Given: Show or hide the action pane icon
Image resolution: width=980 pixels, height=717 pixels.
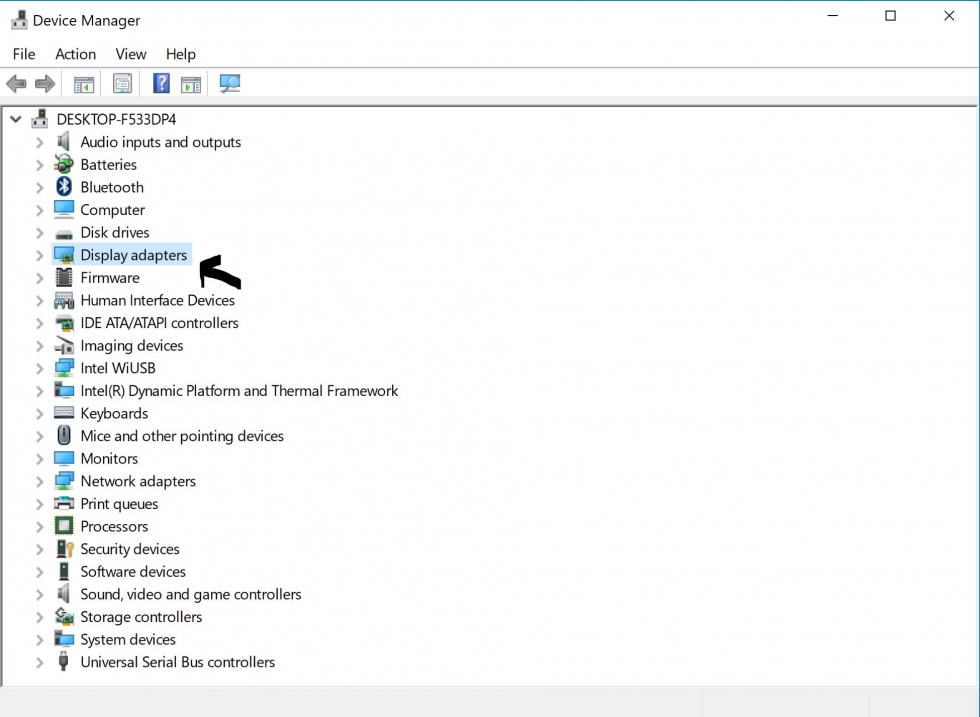Looking at the screenshot, I should point(191,84).
